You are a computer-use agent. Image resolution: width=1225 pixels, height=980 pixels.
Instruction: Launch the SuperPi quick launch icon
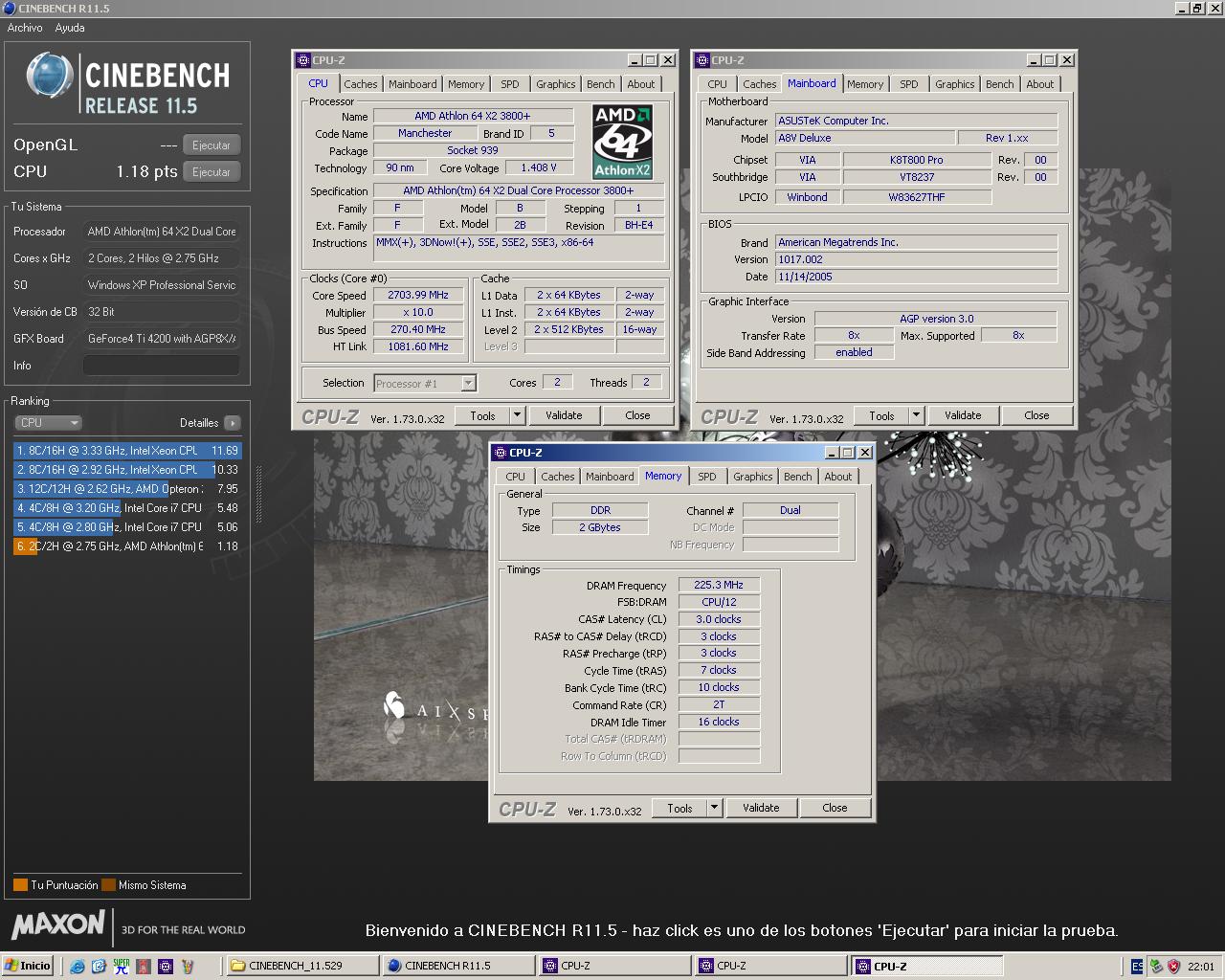pyautogui.click(x=121, y=967)
